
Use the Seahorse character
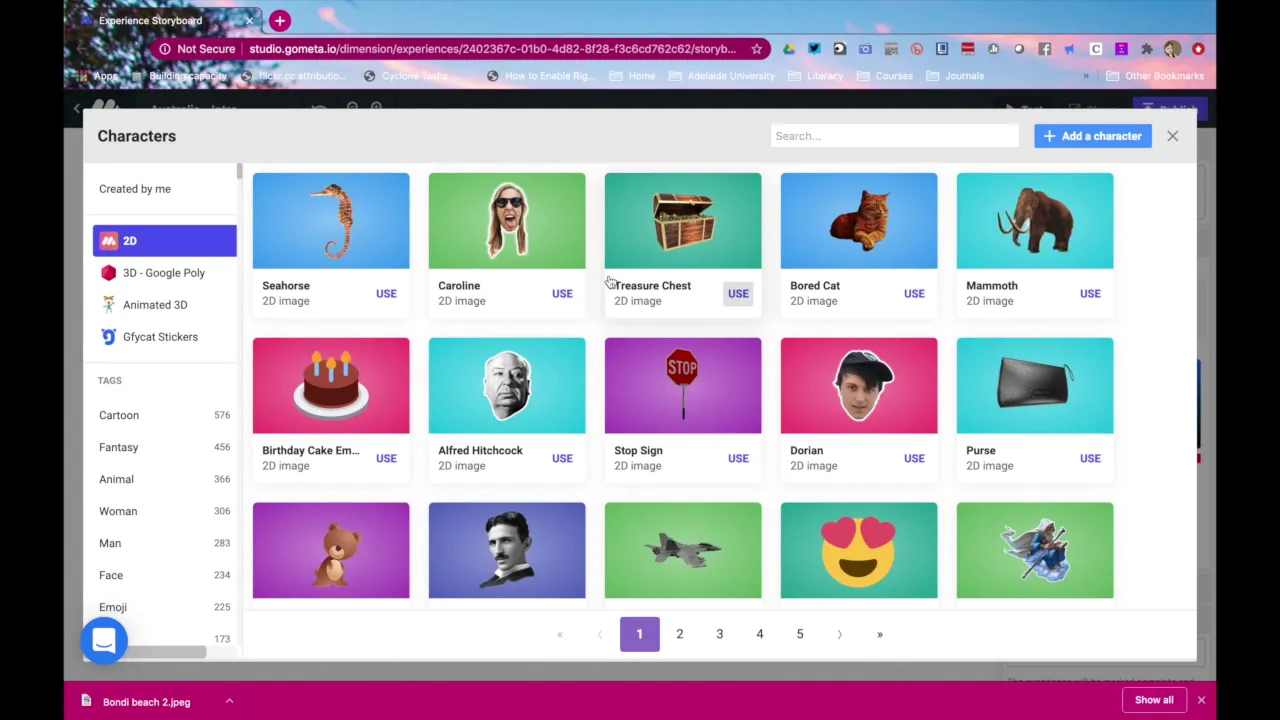386,294
